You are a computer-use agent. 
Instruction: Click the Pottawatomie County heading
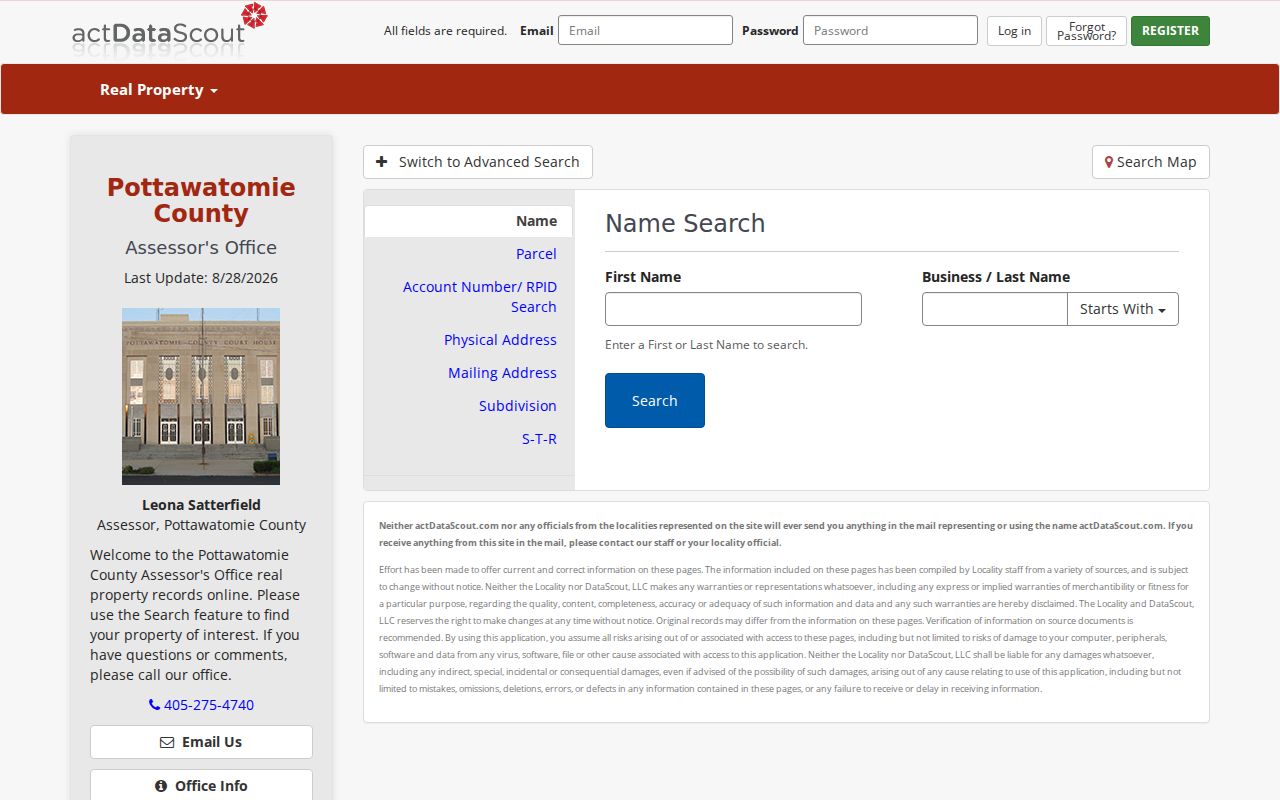[x=201, y=200]
